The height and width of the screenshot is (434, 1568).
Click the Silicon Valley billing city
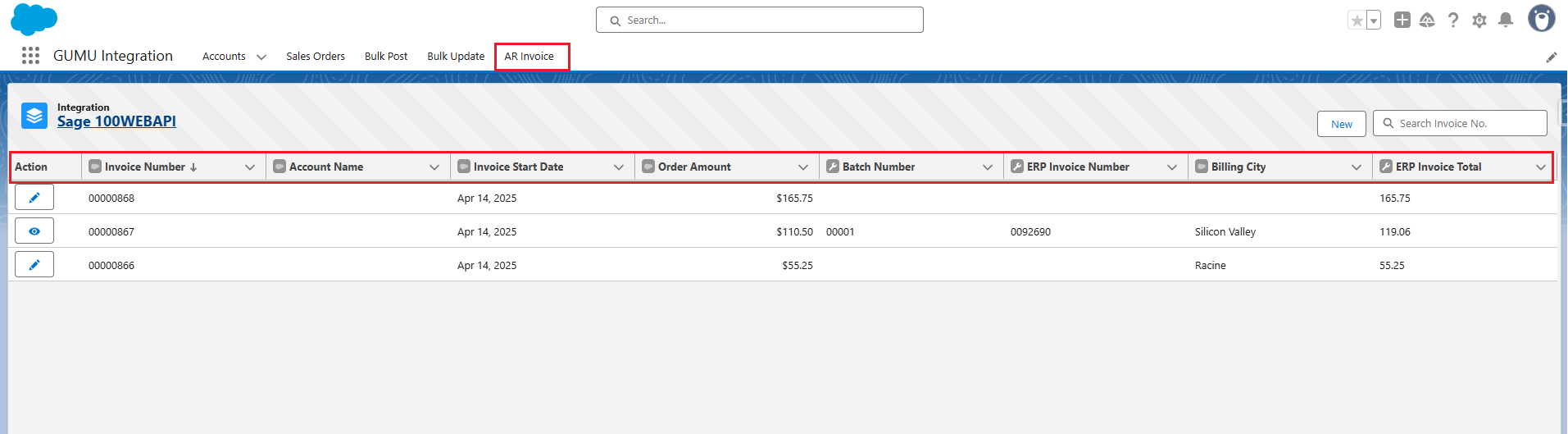1225,232
